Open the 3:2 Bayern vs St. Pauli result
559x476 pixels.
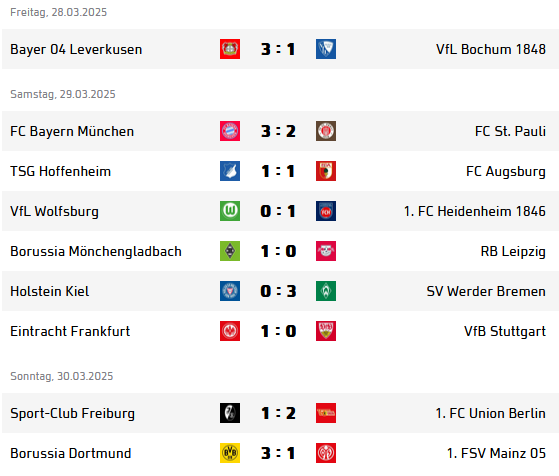278,131
